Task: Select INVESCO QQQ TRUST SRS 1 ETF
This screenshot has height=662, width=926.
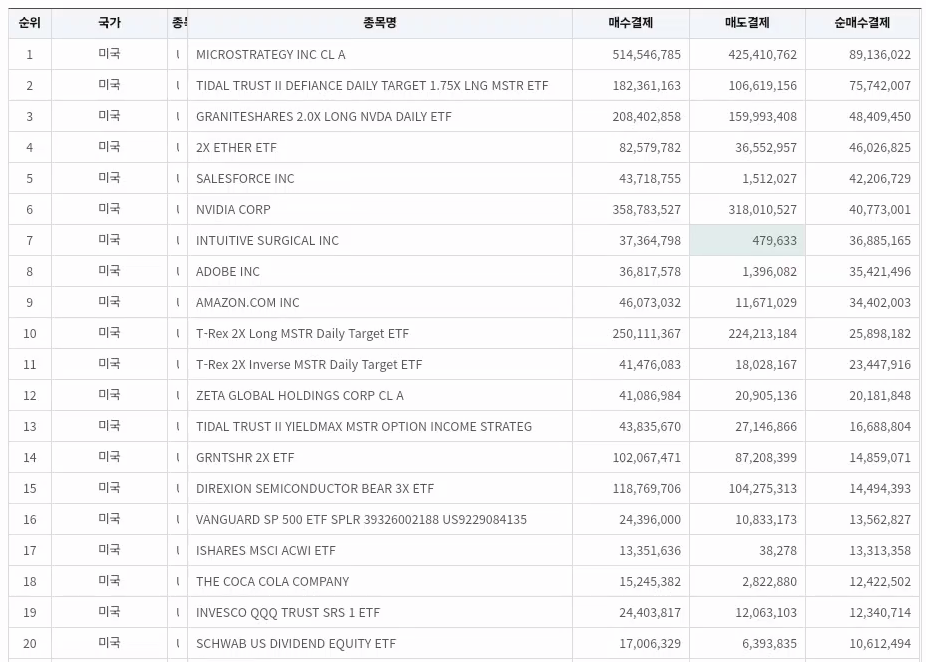Action: (288, 613)
